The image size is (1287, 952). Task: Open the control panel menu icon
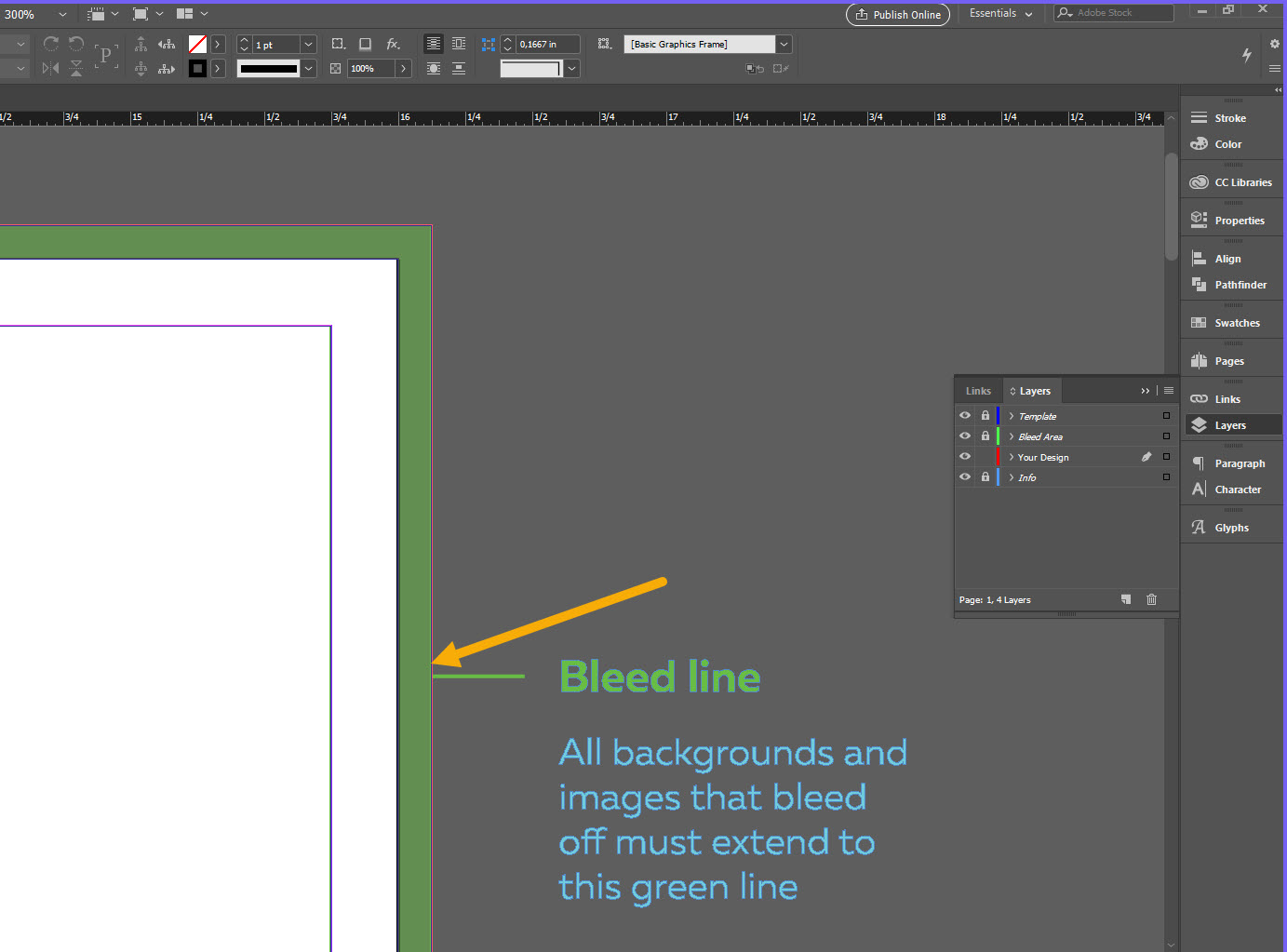(1275, 68)
